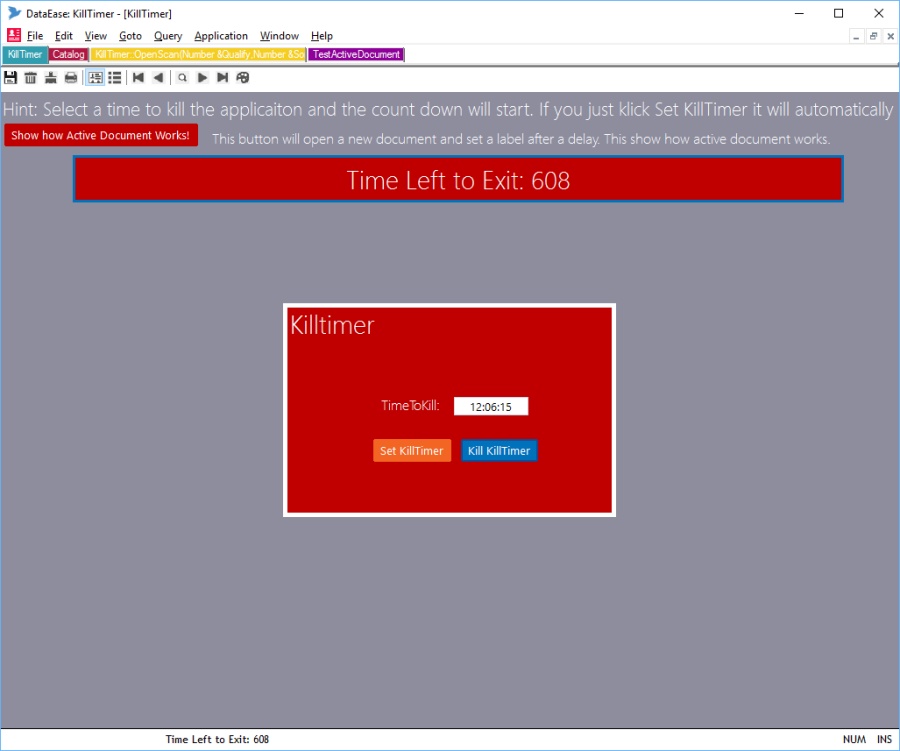Click the NUM status indicator
The height and width of the screenshot is (751, 900).
pyautogui.click(x=854, y=740)
